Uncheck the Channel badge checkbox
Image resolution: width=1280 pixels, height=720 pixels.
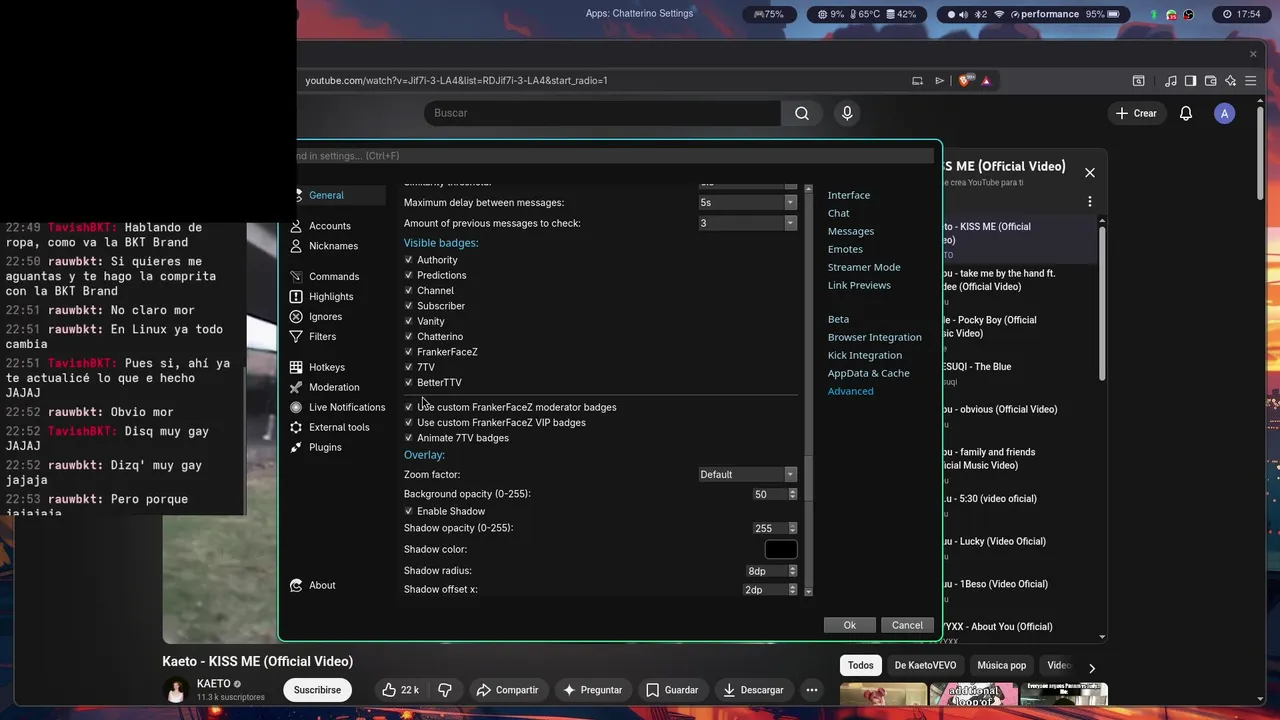(408, 291)
